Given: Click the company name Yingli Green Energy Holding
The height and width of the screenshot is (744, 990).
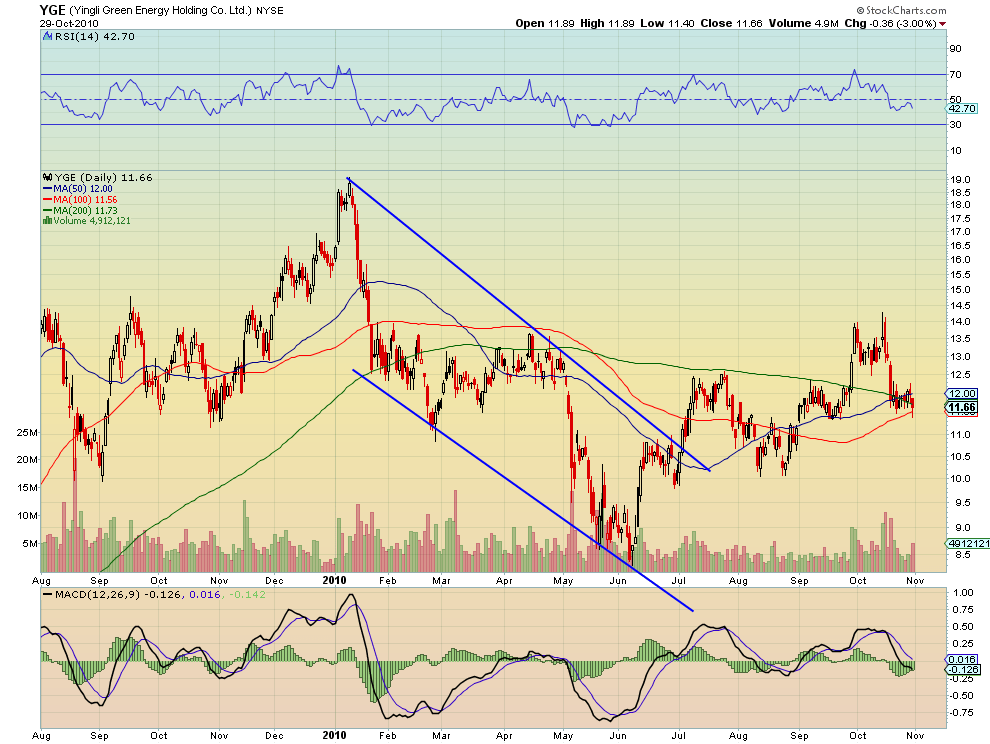Looking at the screenshot, I should click(160, 10).
